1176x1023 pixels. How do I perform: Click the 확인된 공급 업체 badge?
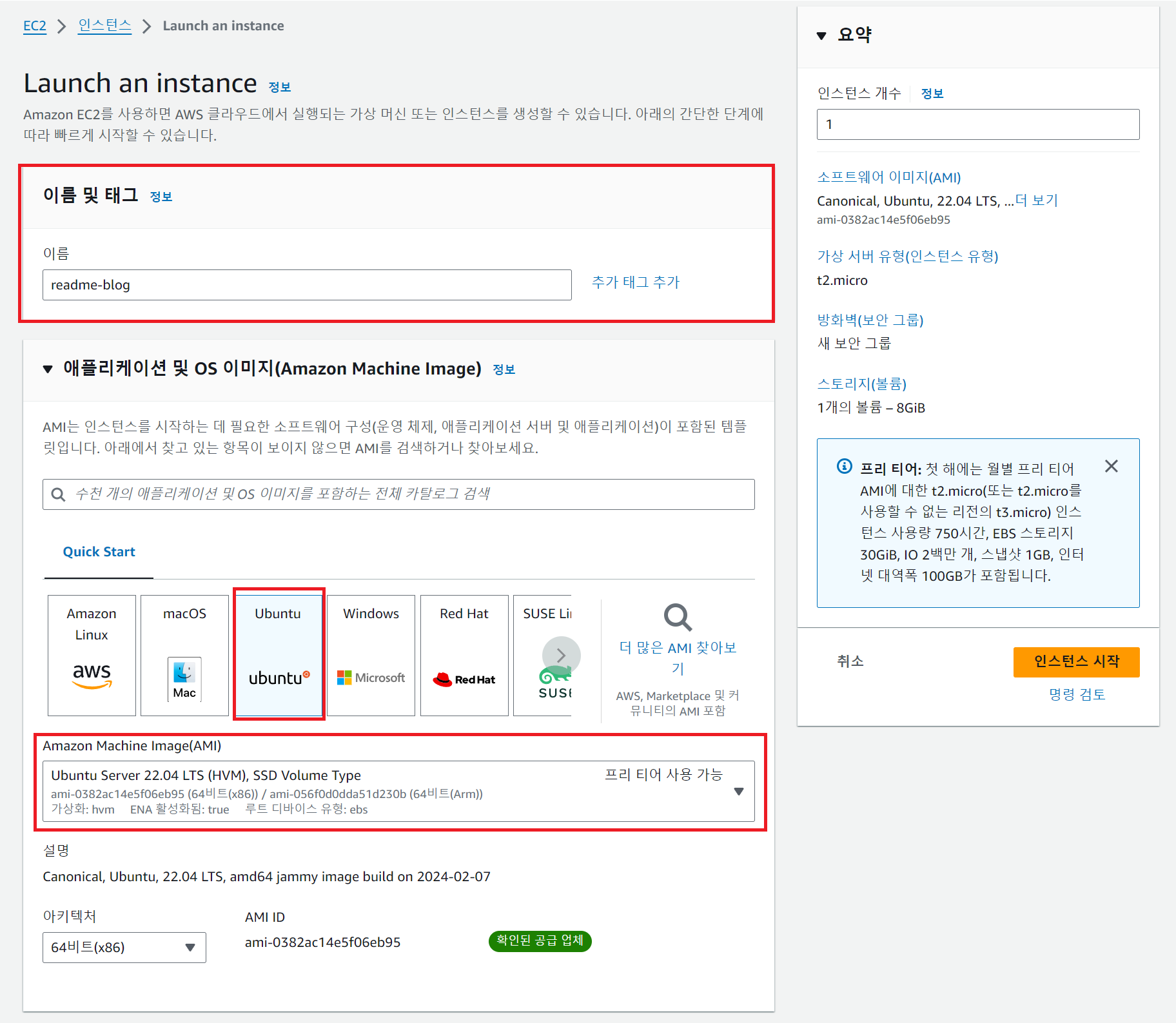[540, 941]
